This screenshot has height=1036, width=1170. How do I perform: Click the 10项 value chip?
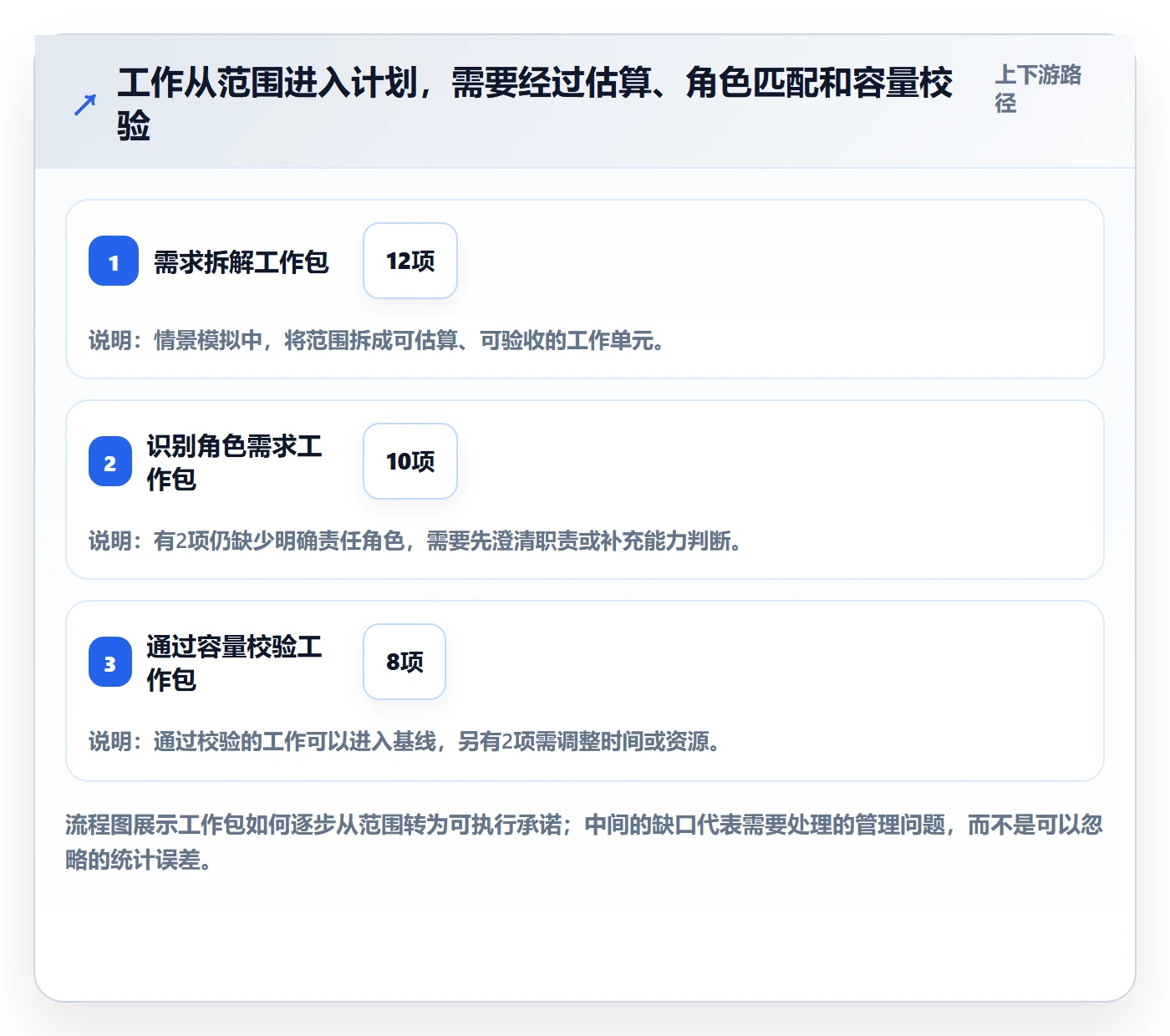[410, 461]
